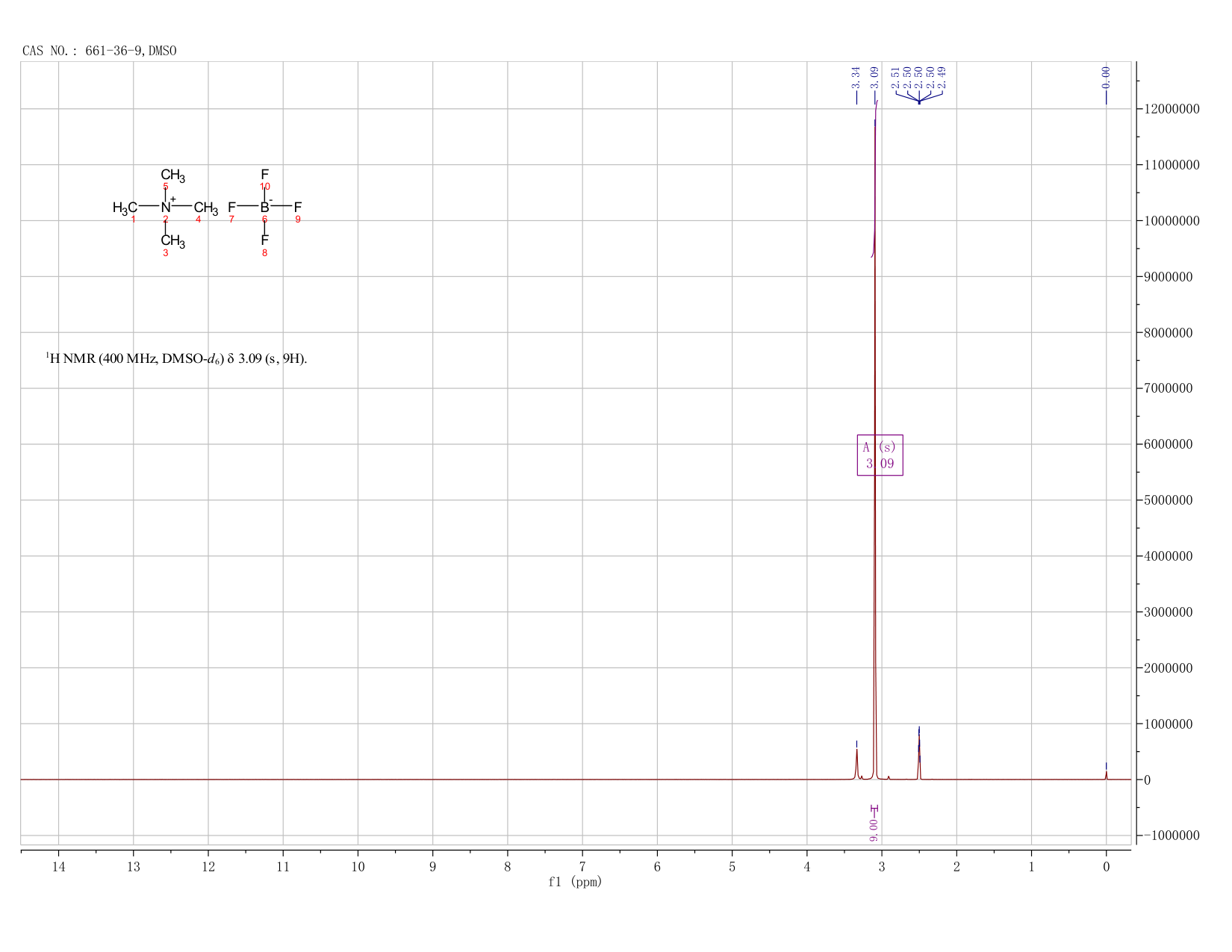Click the 7 tick label on ppm axis
Screen dimensions: 1232x952
tap(582, 866)
